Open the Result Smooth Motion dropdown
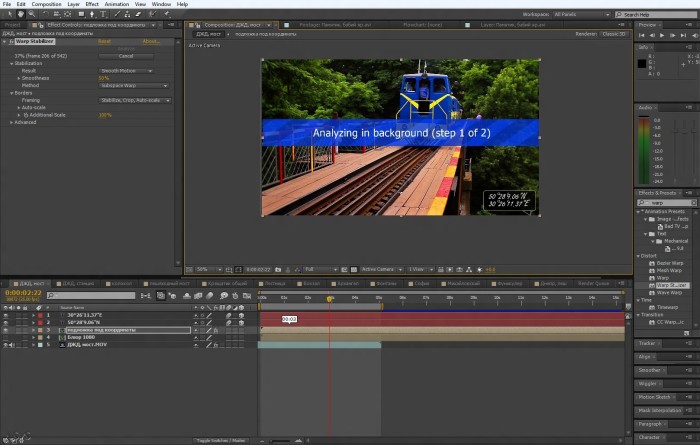700x445 pixels. 126,71
